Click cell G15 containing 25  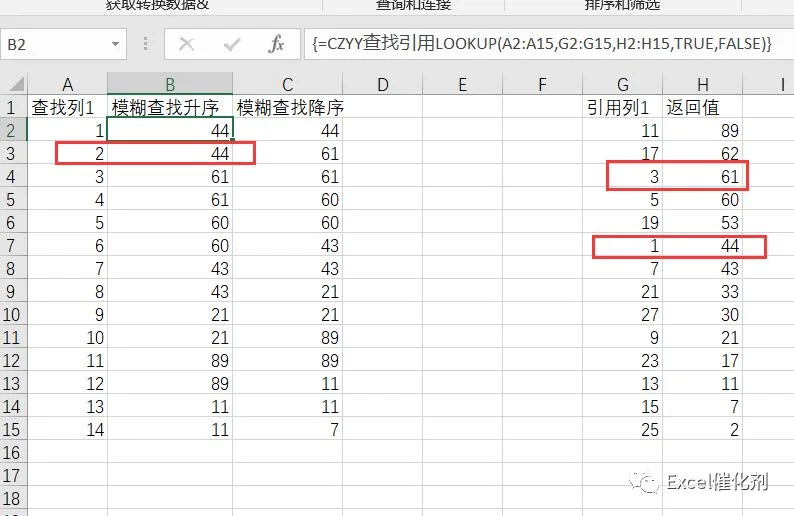click(x=623, y=429)
